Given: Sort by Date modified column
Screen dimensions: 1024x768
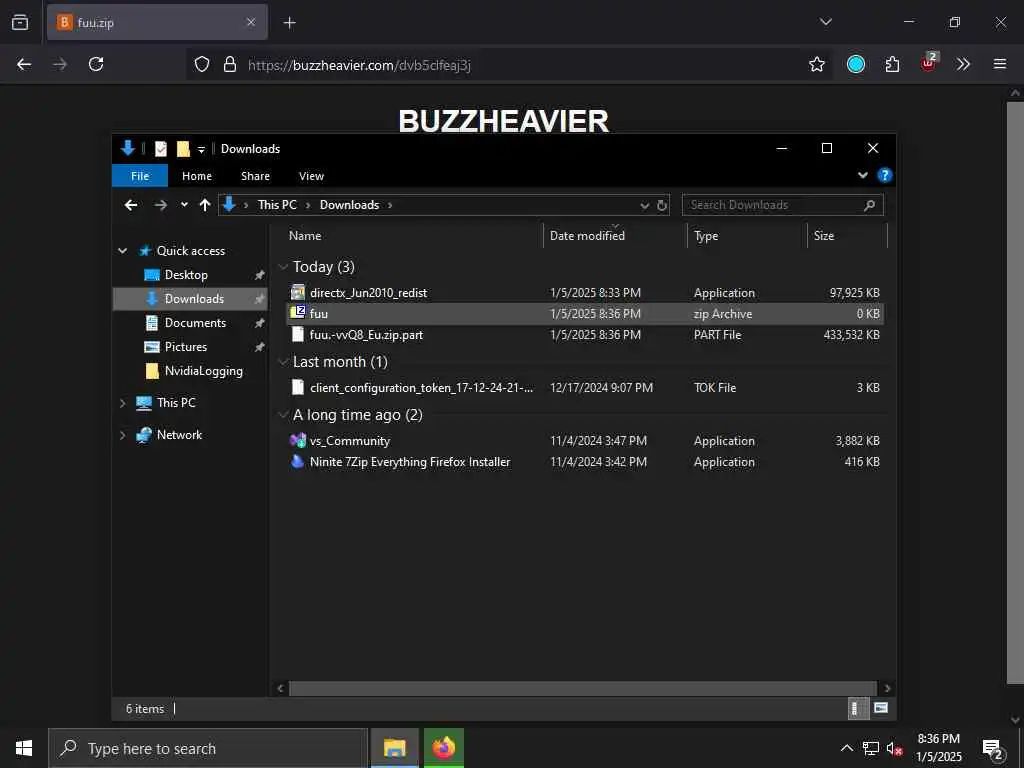Looking at the screenshot, I should tap(615, 236).
